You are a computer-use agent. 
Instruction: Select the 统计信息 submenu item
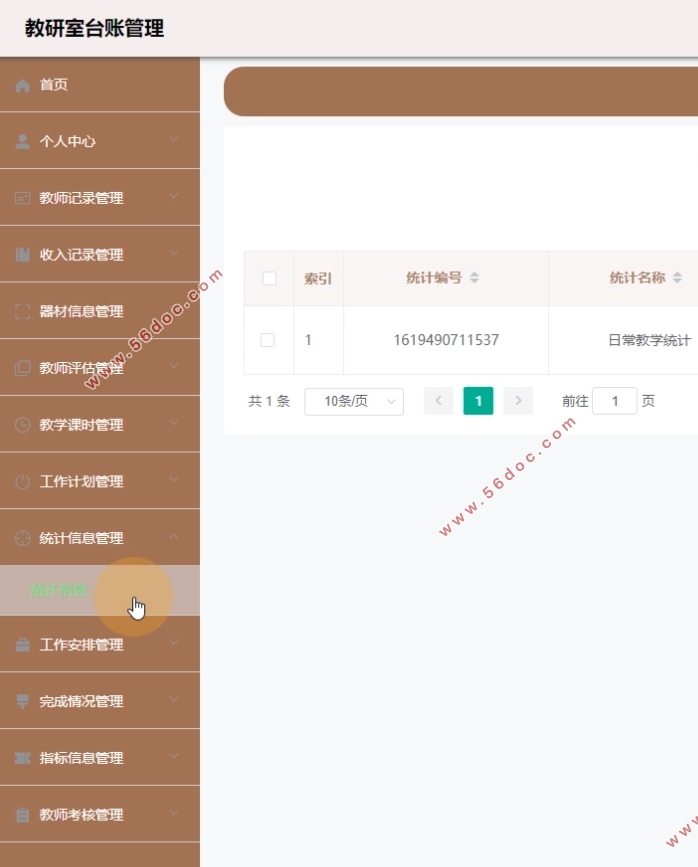tap(59, 590)
